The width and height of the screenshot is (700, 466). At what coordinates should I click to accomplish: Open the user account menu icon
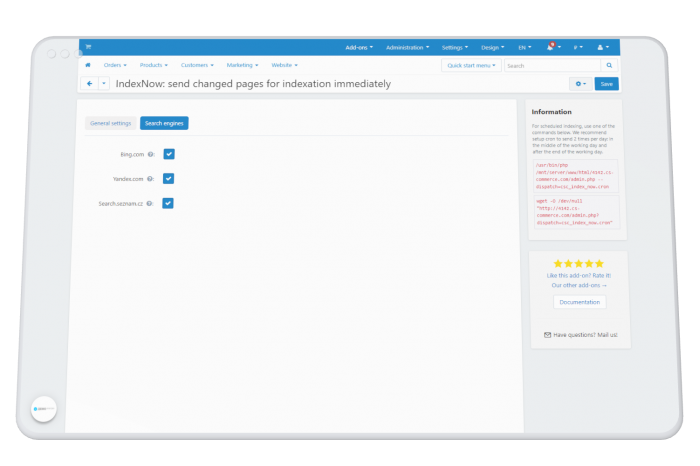click(x=603, y=47)
